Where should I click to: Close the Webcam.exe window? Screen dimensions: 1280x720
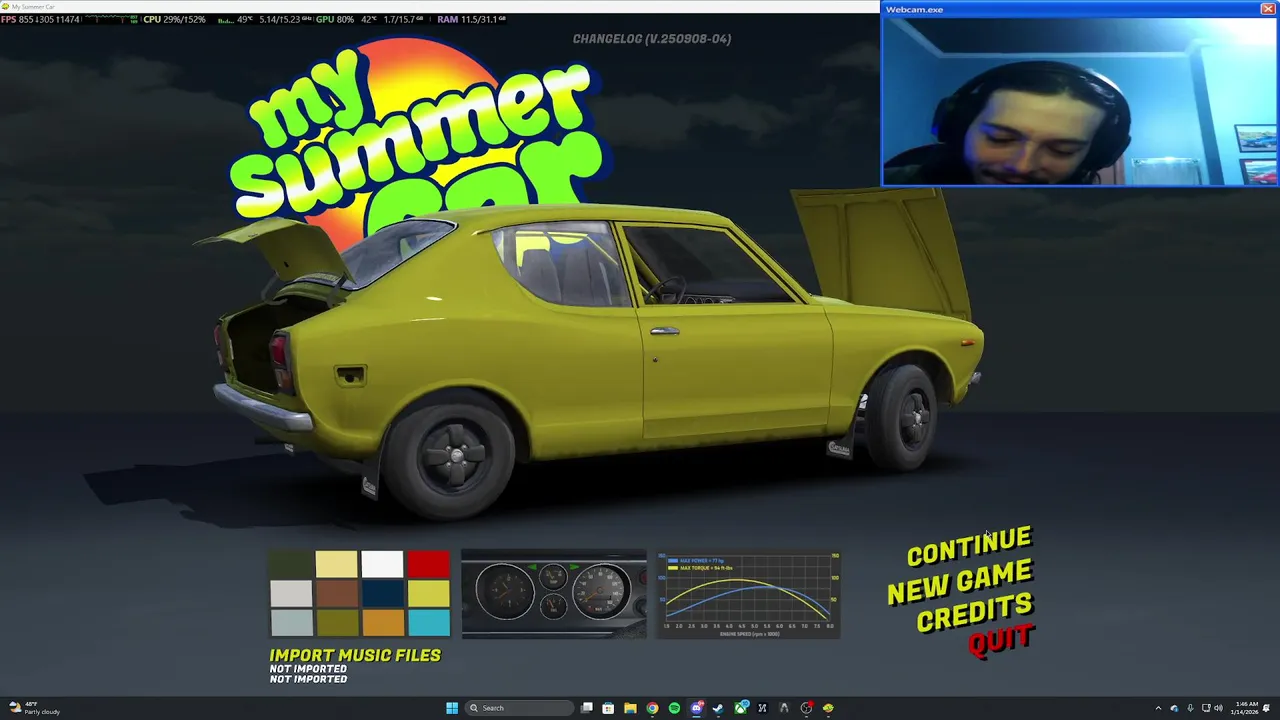1267,9
